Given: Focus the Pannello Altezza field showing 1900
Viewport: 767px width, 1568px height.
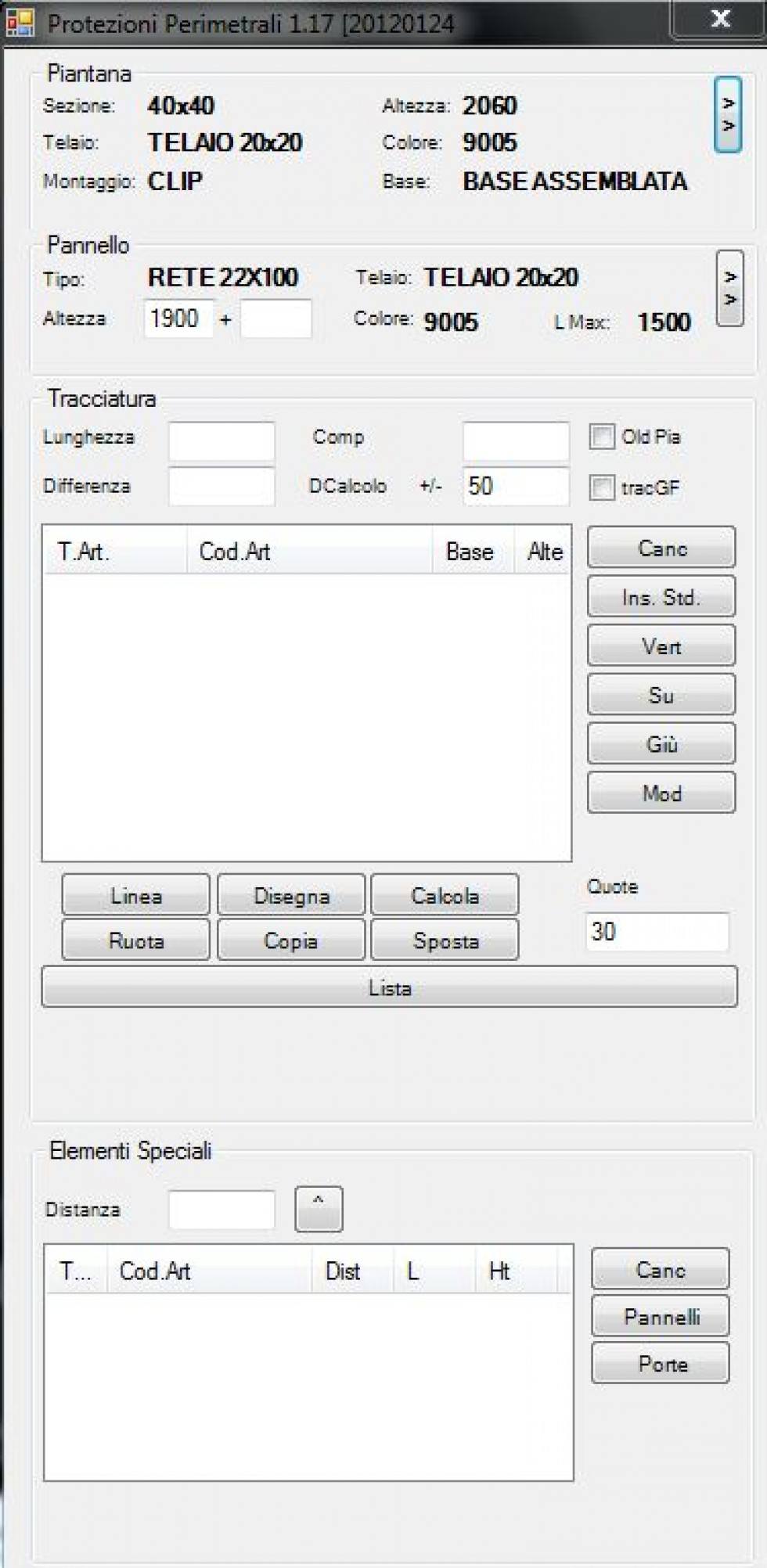Looking at the screenshot, I should (178, 318).
